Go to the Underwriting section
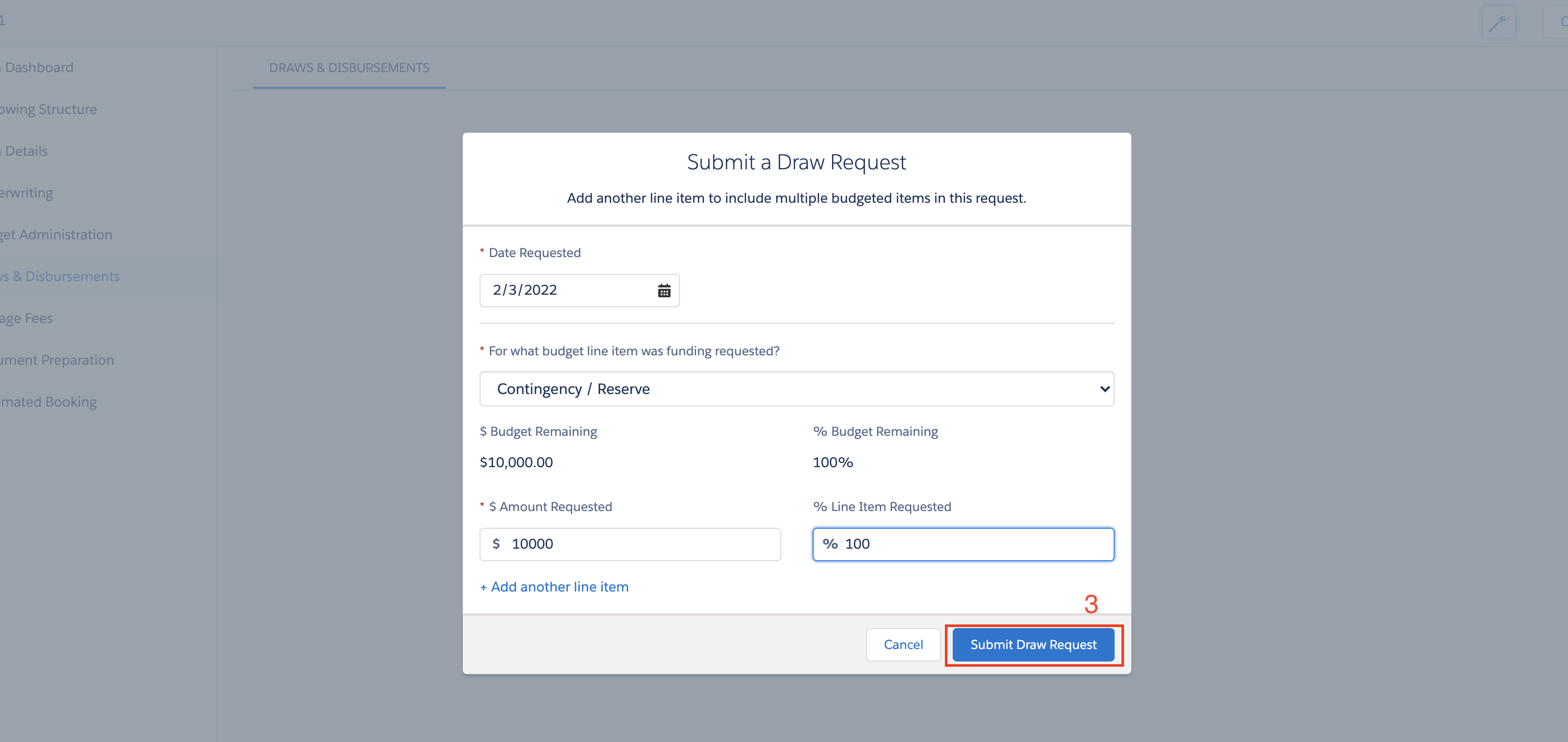Viewport: 1568px width, 742px height. point(26,192)
